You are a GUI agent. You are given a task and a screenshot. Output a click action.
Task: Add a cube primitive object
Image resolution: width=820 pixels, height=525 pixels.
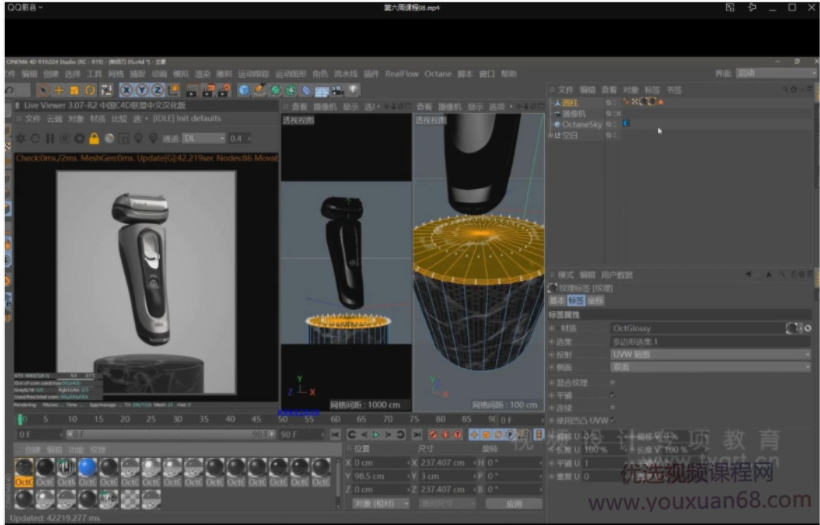(x=244, y=90)
